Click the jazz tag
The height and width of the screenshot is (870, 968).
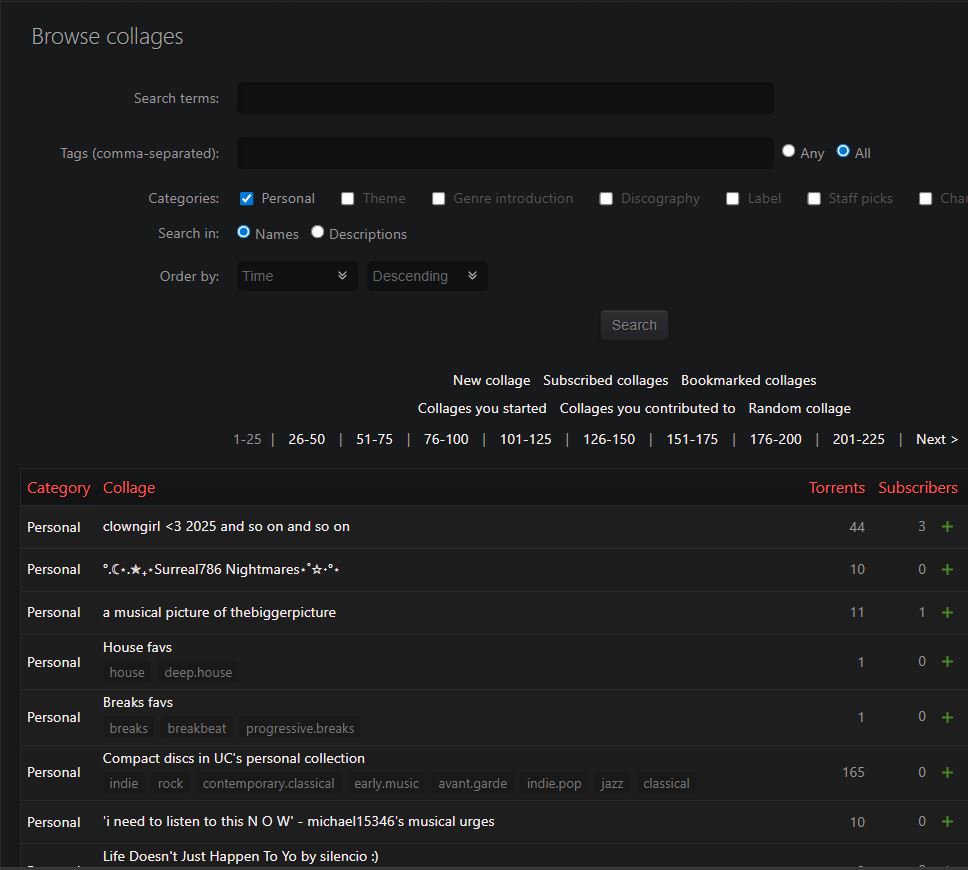pyautogui.click(x=612, y=784)
